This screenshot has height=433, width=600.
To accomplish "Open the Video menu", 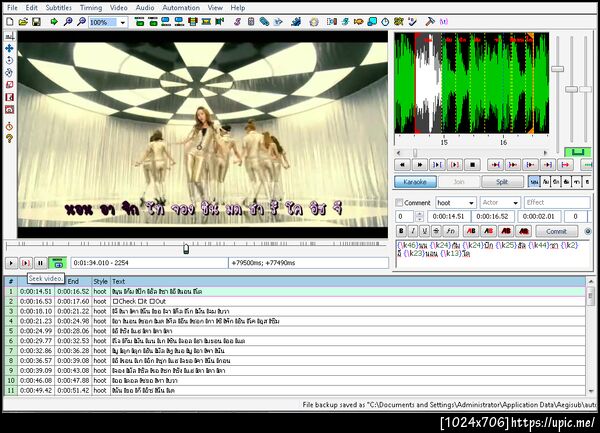I will (119, 8).
